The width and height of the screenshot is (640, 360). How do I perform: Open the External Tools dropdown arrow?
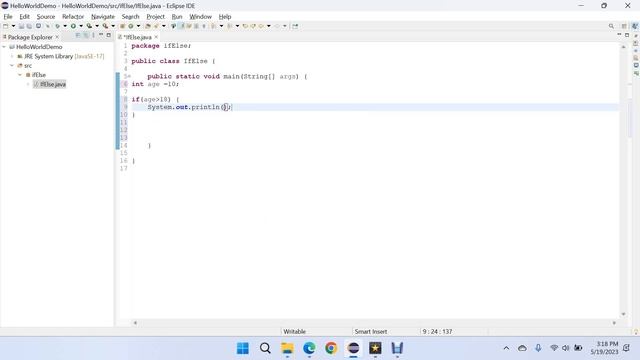113,26
